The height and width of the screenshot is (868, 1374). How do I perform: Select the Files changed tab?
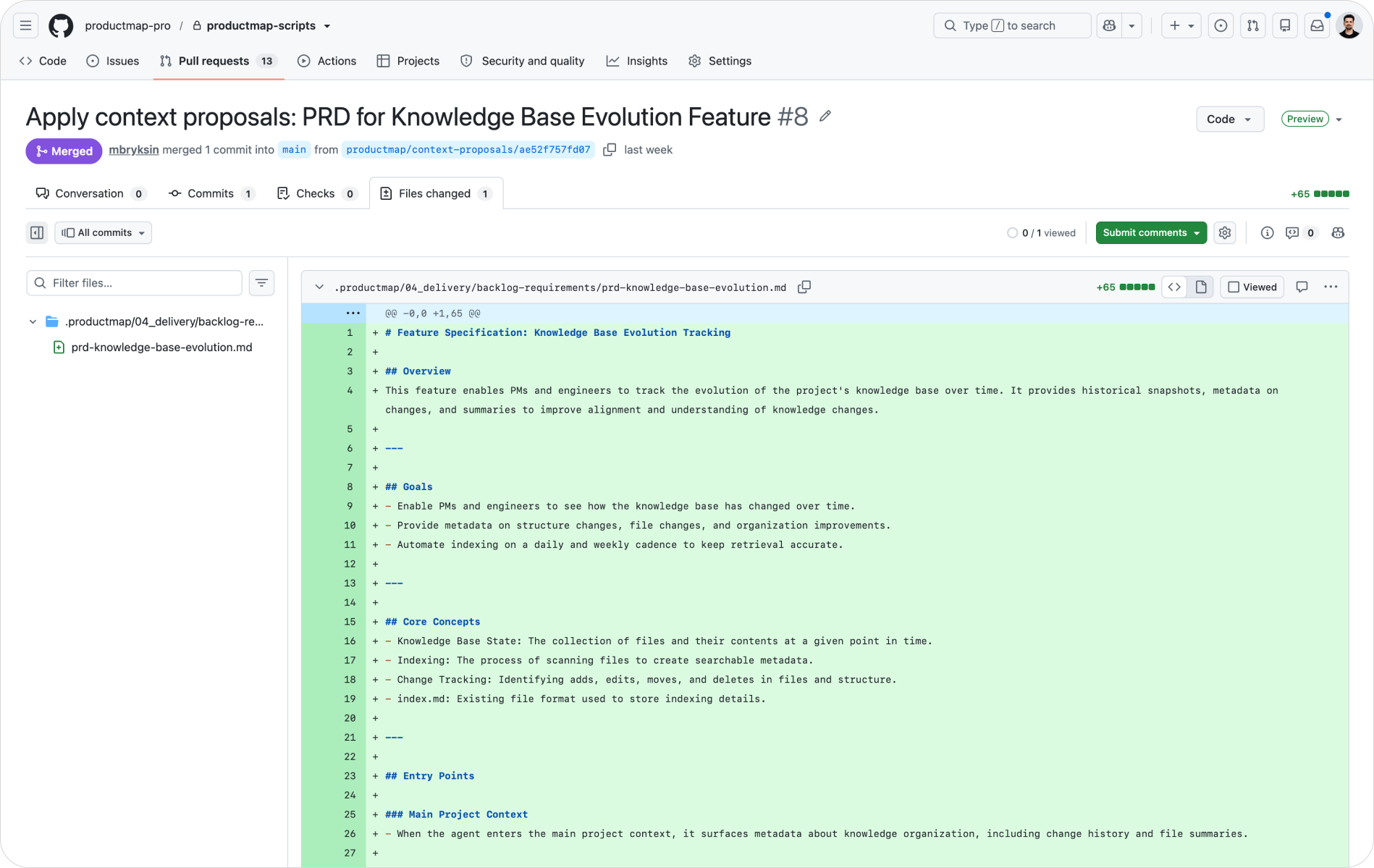click(436, 193)
